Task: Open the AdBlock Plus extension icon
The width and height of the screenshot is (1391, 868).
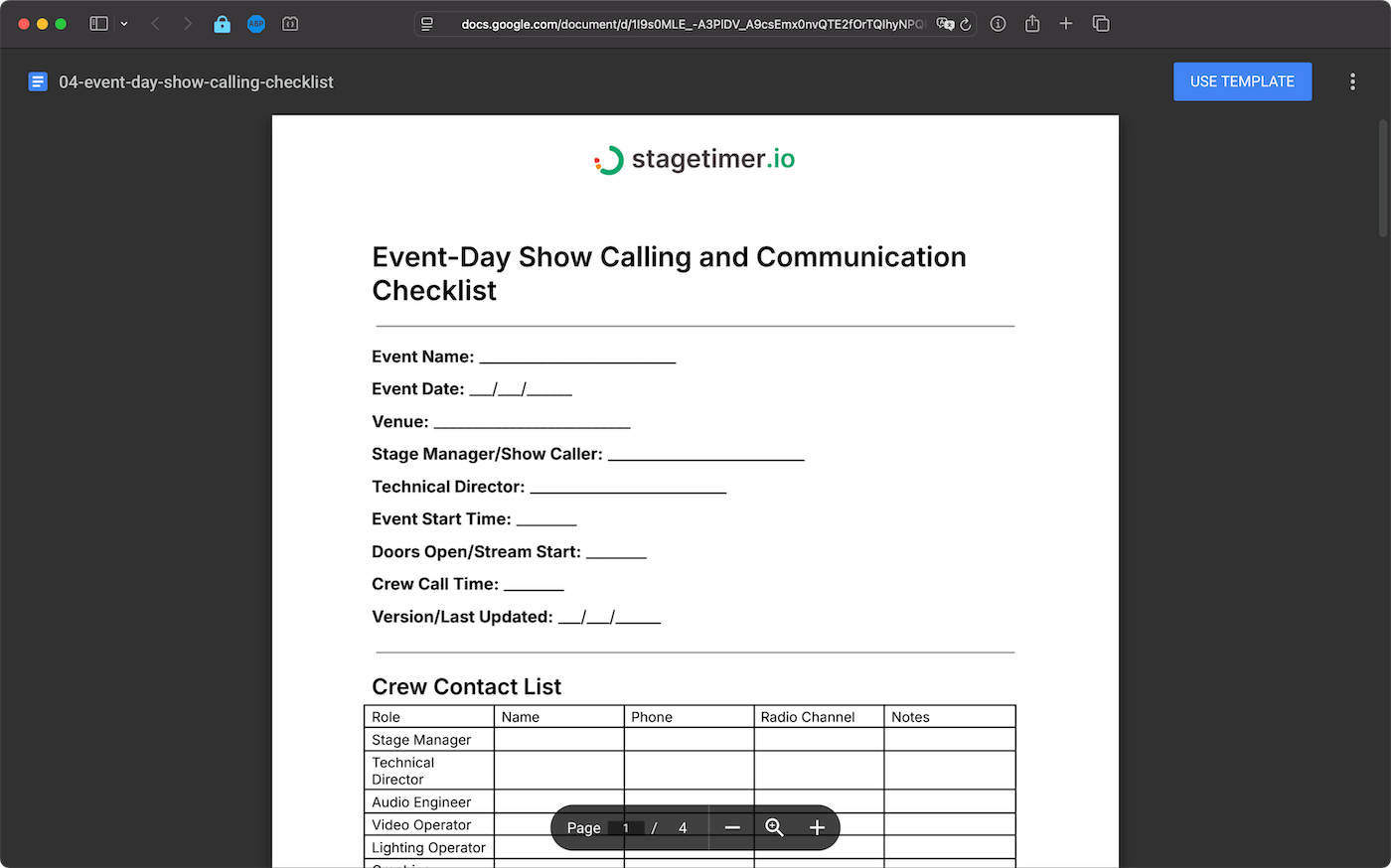Action: click(256, 23)
